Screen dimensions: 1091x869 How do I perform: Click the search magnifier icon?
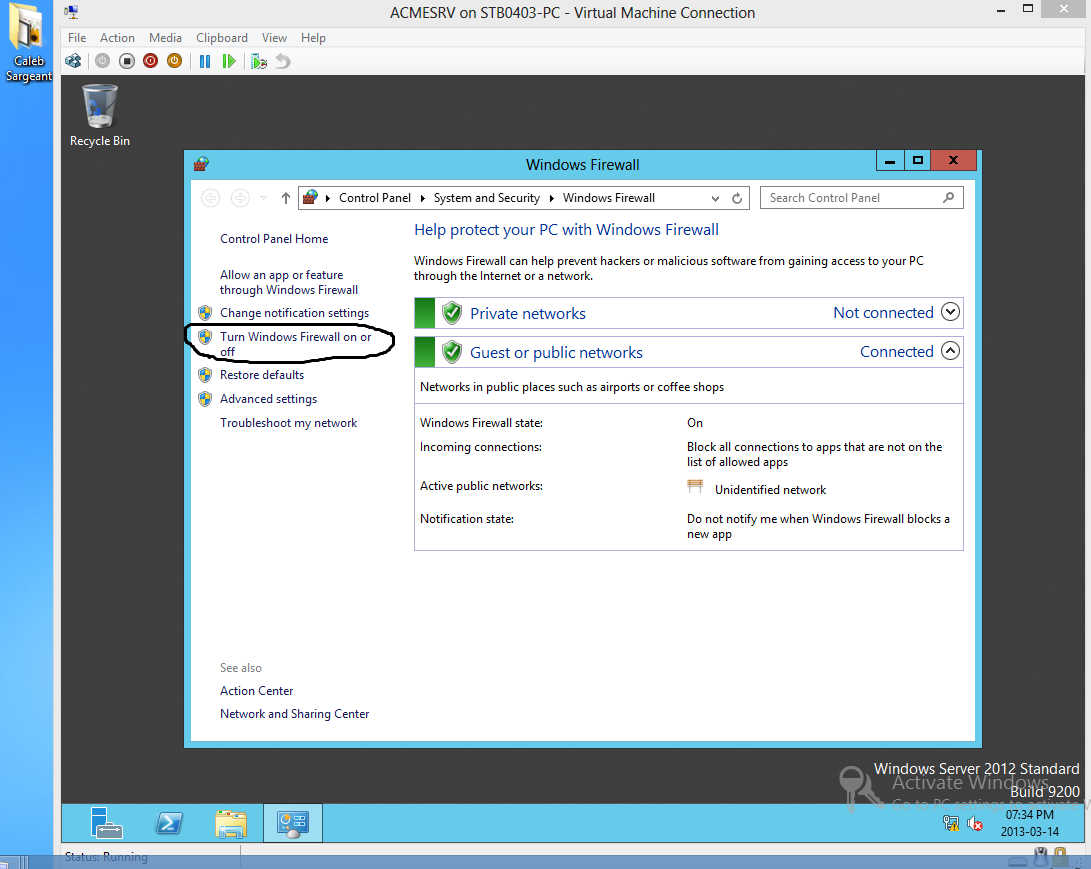(x=948, y=198)
